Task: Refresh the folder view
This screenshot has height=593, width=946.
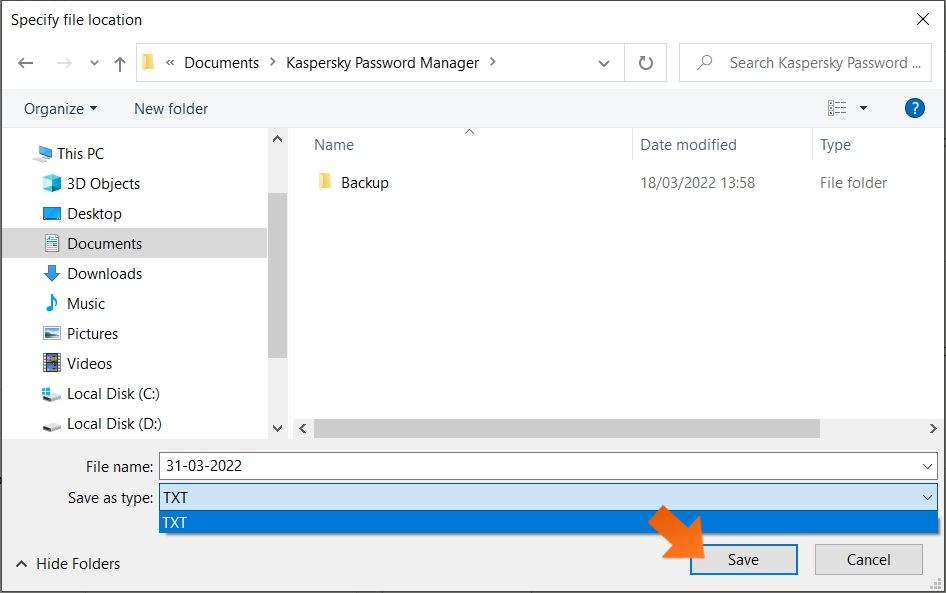Action: click(x=646, y=63)
